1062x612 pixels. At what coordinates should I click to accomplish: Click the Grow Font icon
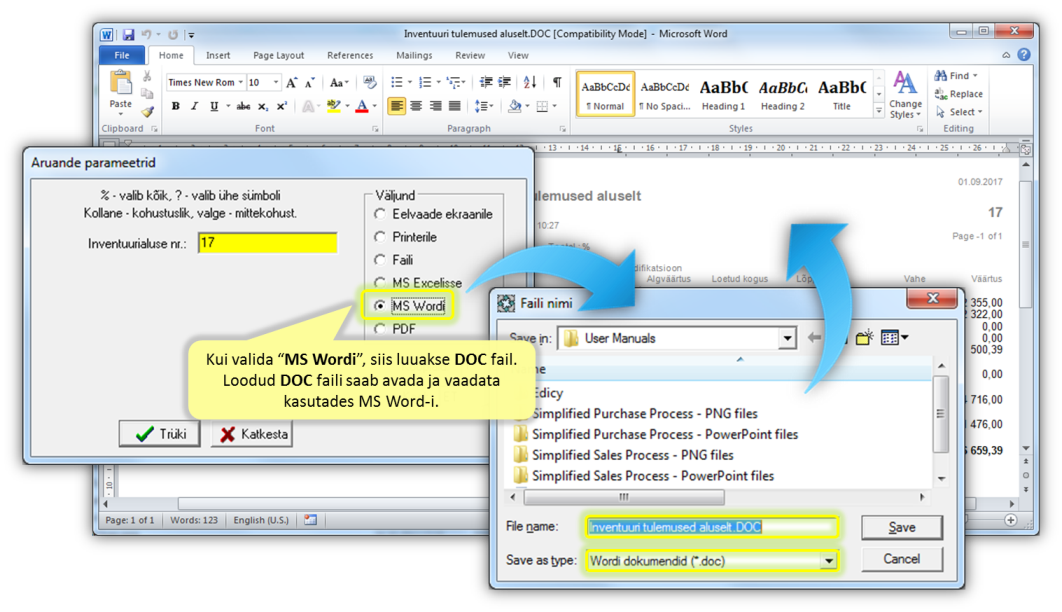pyautogui.click(x=291, y=83)
